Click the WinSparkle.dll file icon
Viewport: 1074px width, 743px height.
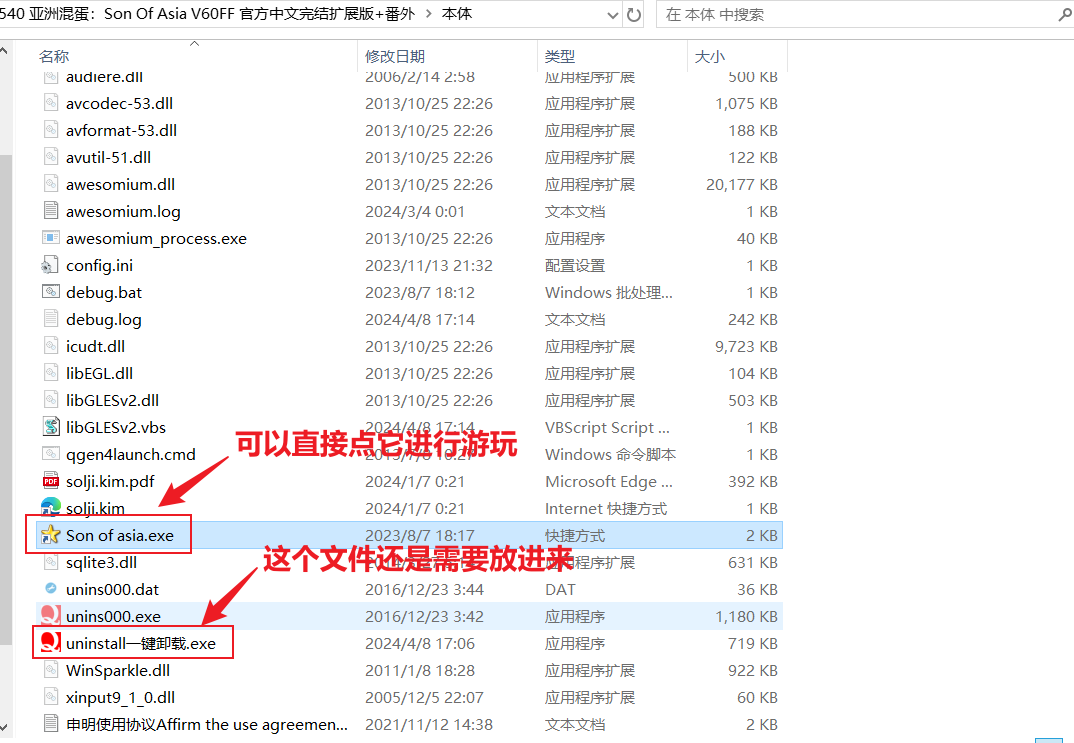coord(51,670)
